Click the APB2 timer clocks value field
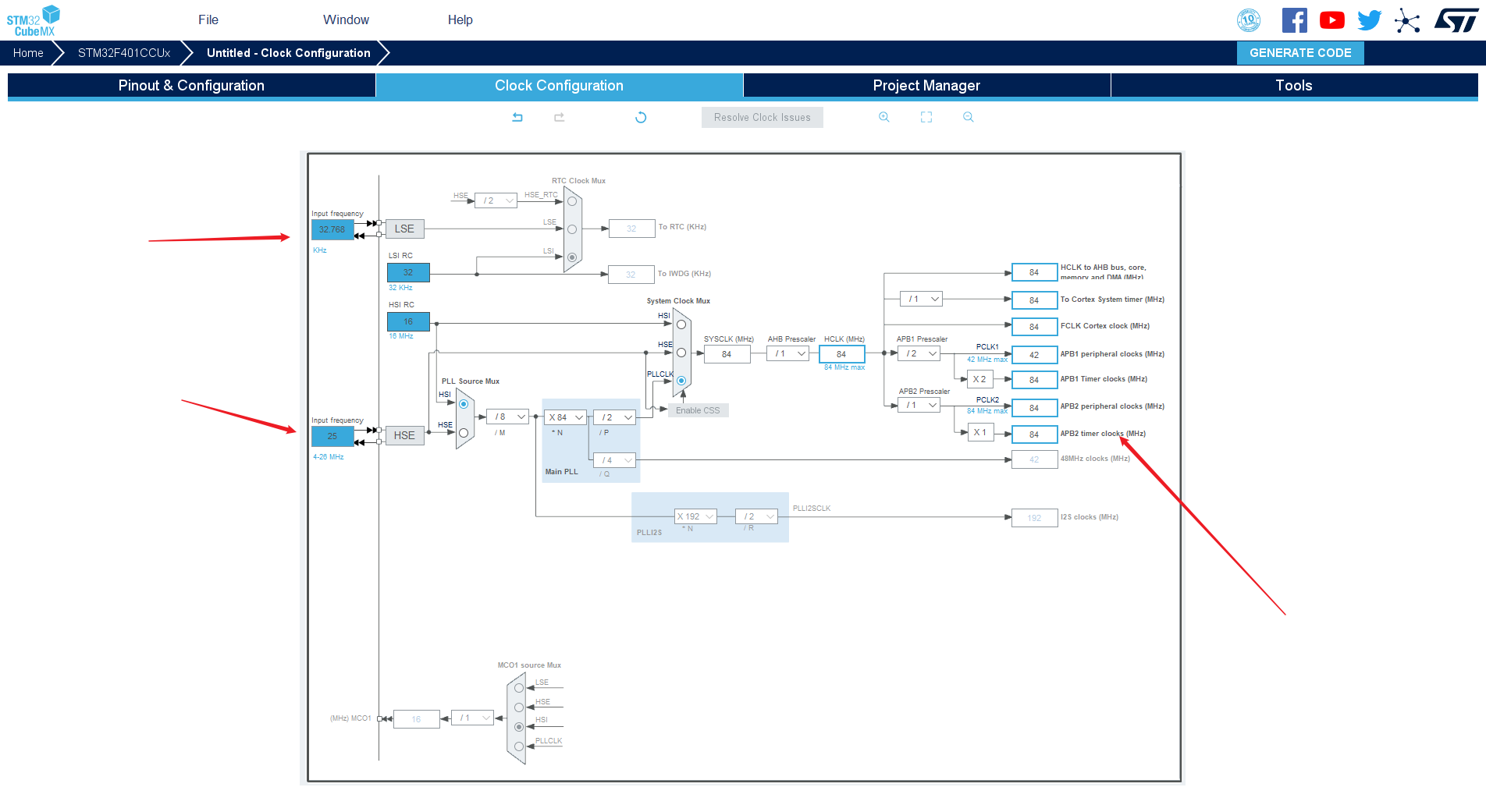Screen dimensions: 1486x812 pyautogui.click(x=1034, y=434)
